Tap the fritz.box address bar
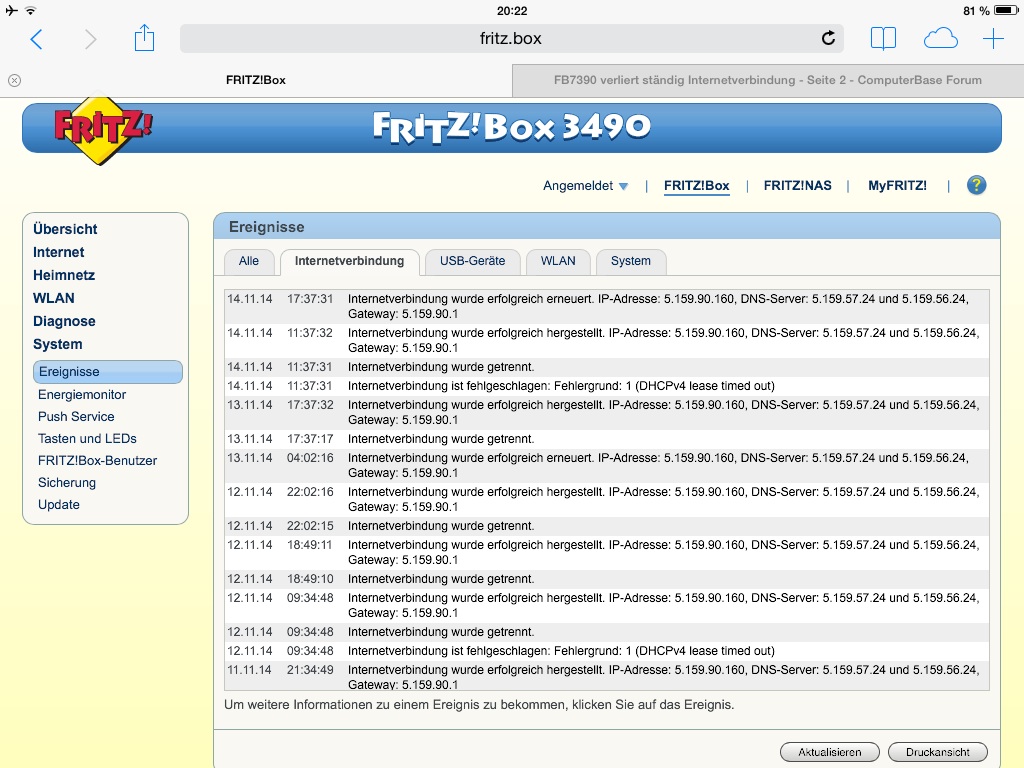Screen dimensions: 1024x768 511,39
